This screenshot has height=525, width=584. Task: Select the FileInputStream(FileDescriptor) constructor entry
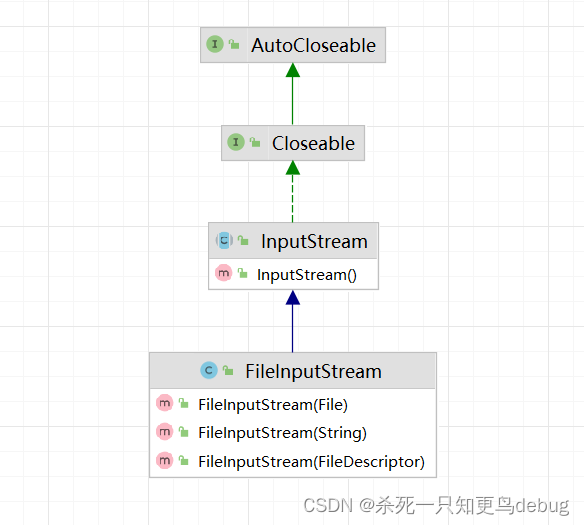click(293, 462)
